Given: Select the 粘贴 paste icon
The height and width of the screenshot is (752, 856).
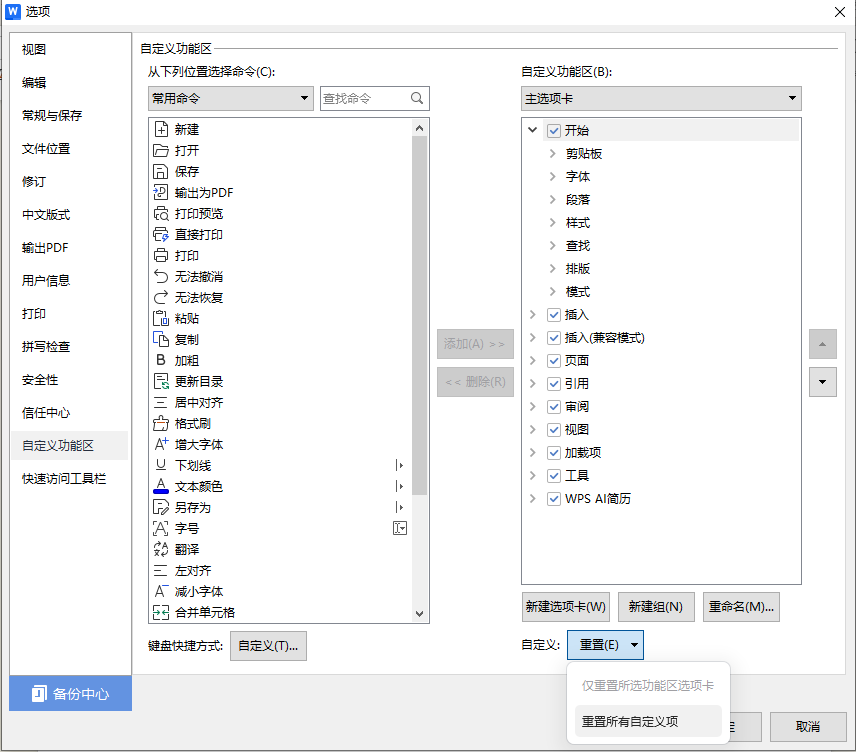Looking at the screenshot, I should tap(161, 318).
